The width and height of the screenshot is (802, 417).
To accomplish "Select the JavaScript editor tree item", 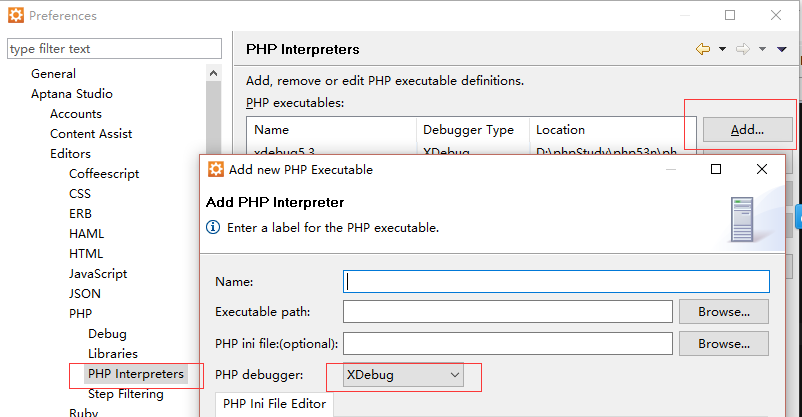I will click(97, 274).
